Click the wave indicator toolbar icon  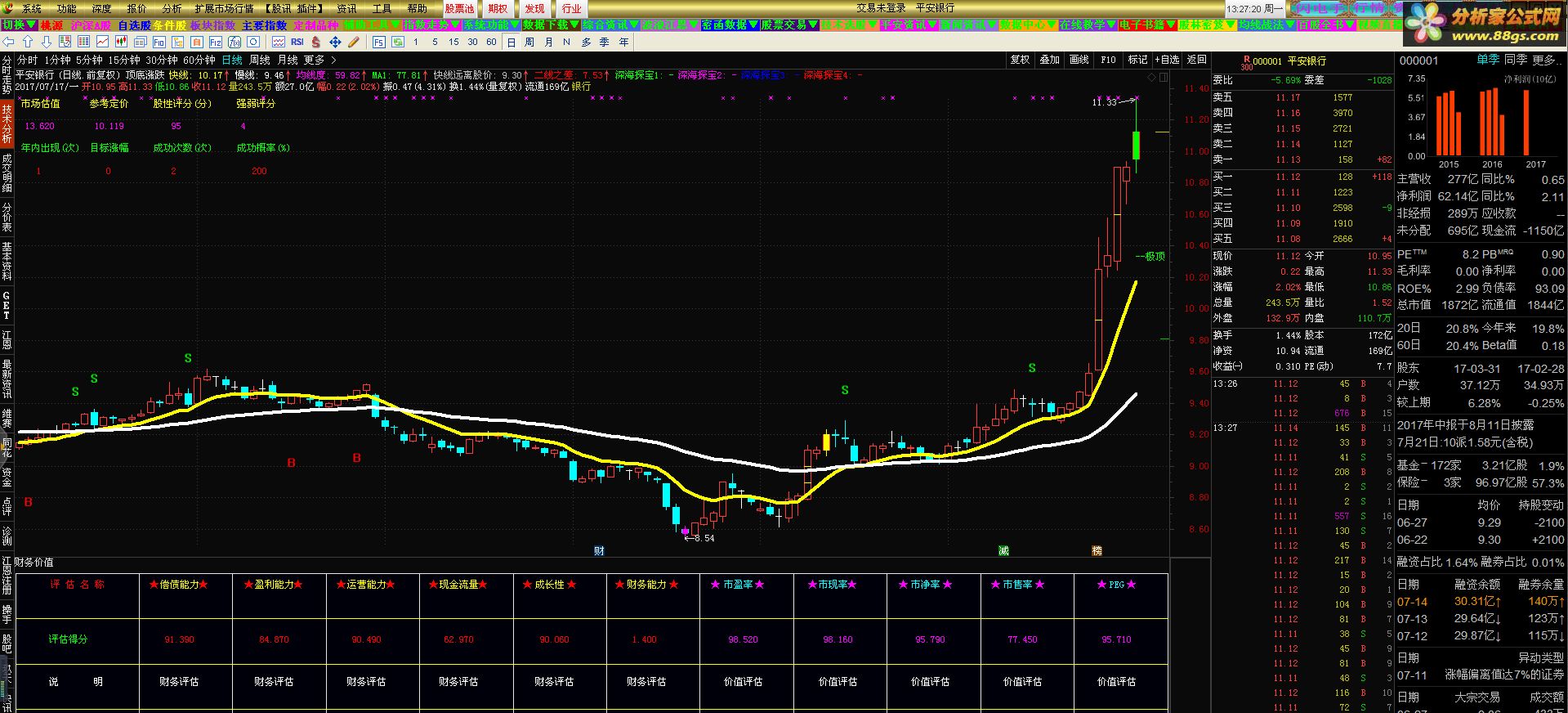[x=279, y=42]
